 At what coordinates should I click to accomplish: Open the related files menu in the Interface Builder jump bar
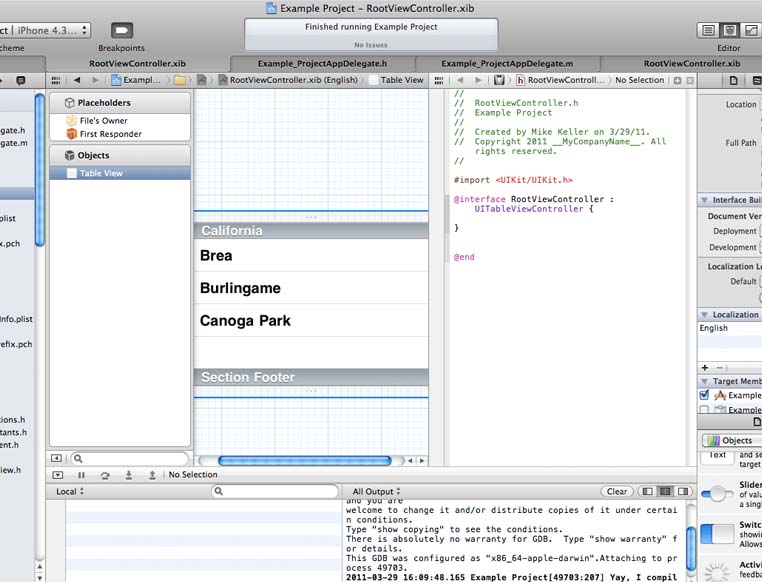[56, 80]
